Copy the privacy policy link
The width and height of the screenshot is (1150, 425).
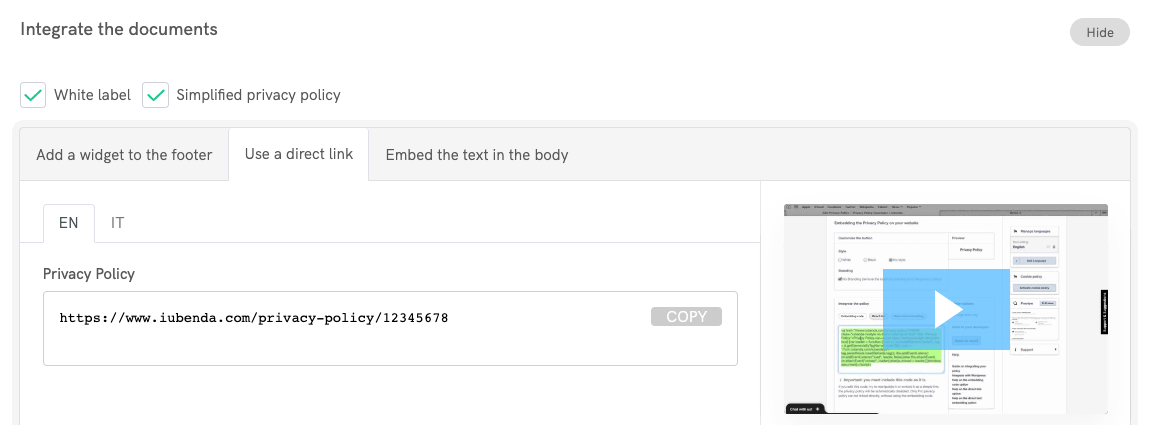(x=686, y=317)
